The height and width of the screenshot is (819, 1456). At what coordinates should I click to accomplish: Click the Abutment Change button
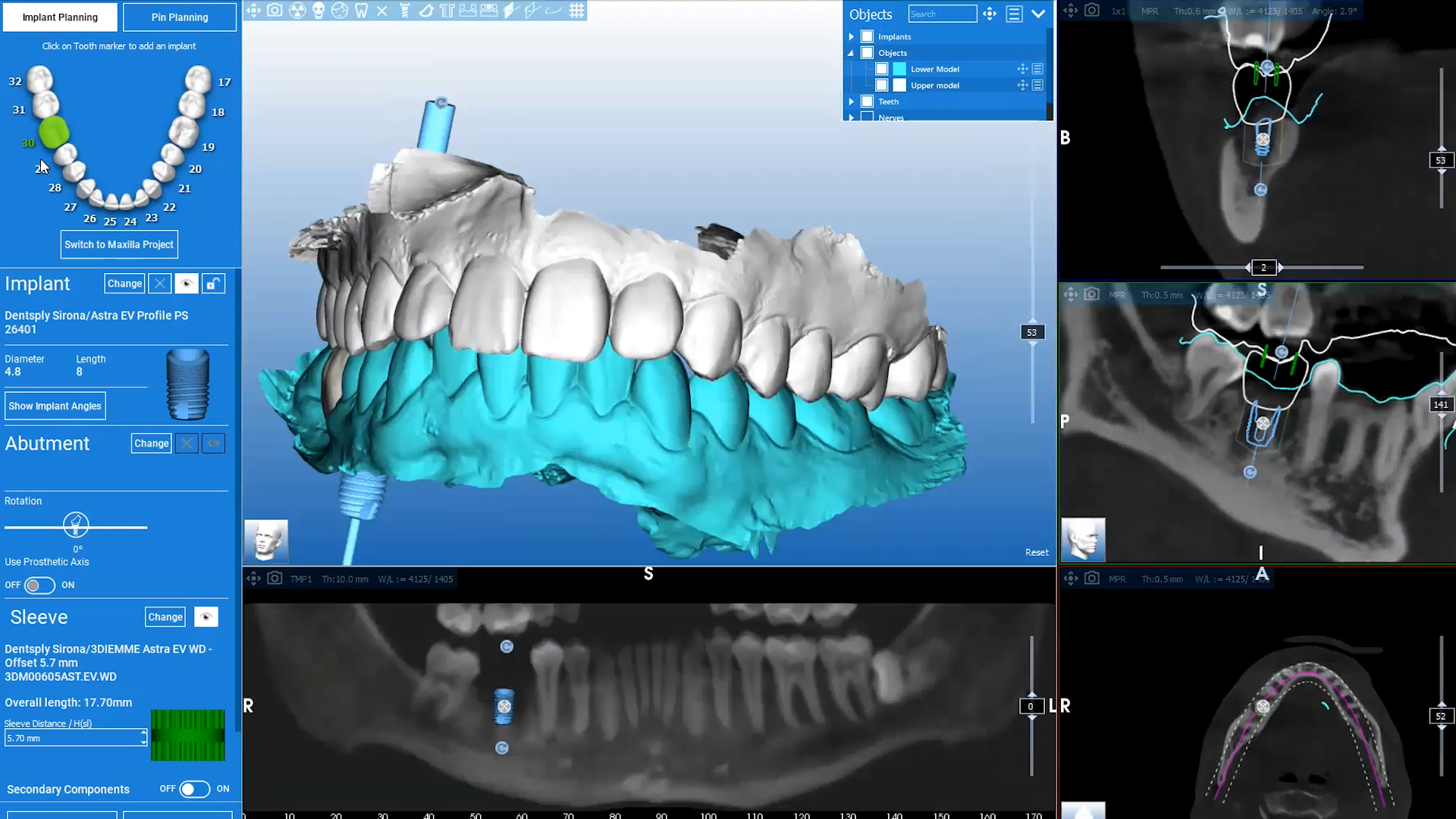click(152, 444)
